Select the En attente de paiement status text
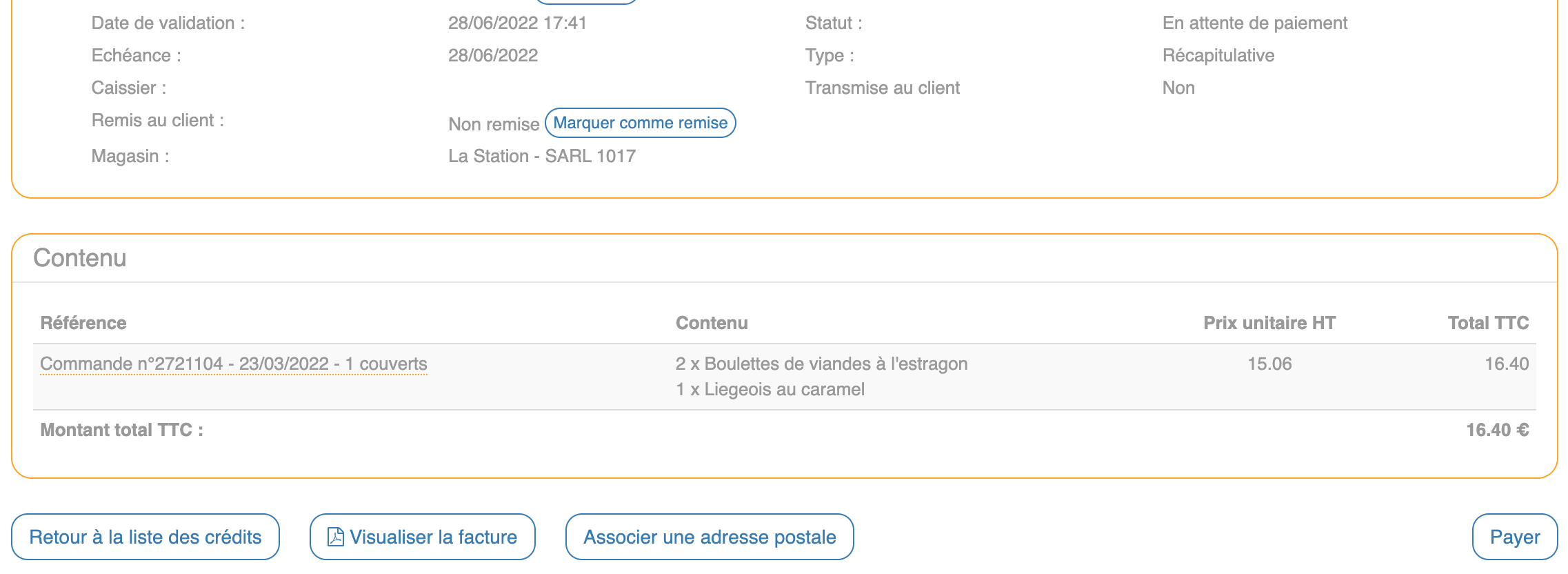The height and width of the screenshot is (574, 1568). click(1254, 23)
